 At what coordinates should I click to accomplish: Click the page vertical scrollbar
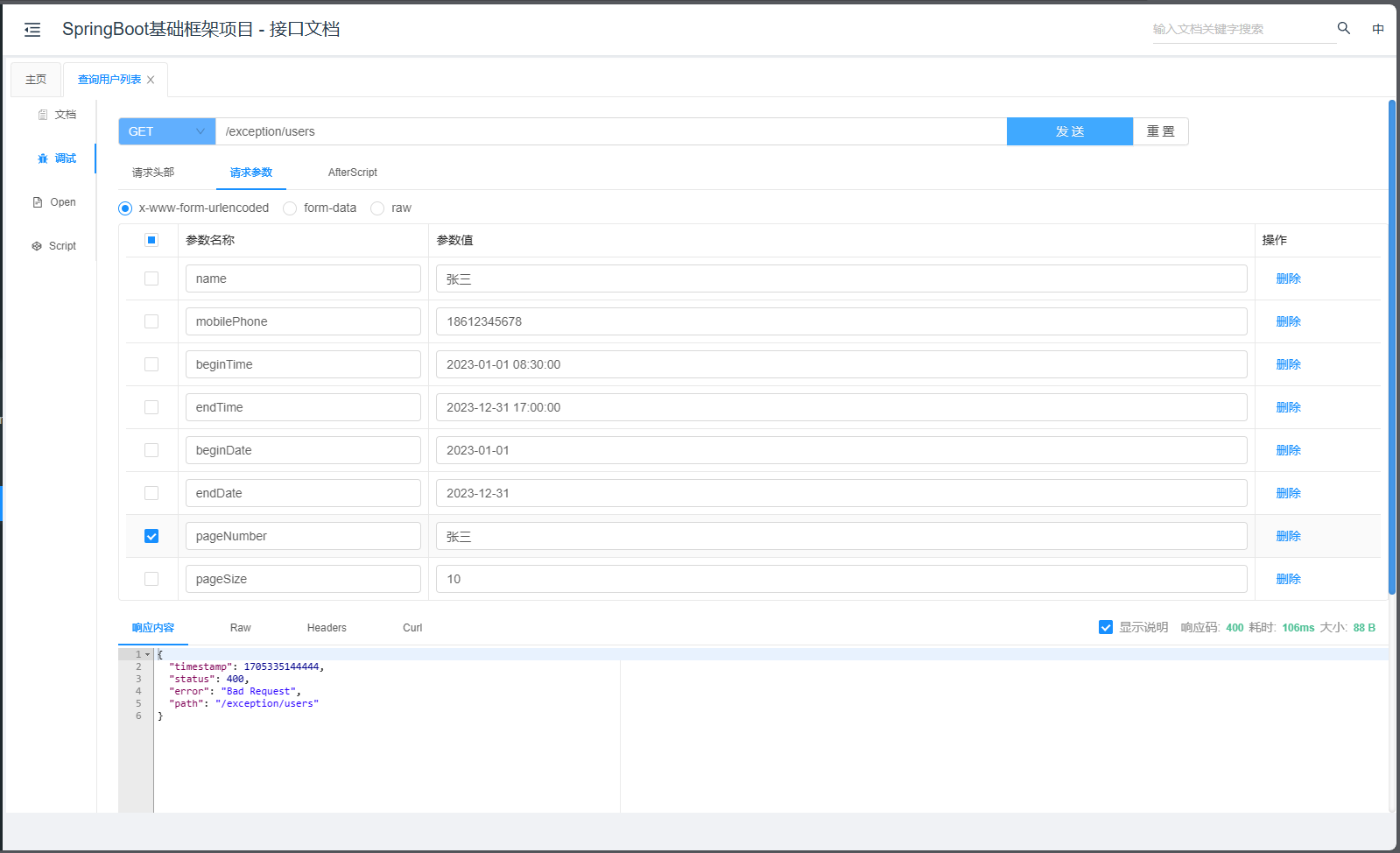pyautogui.click(x=1392, y=348)
